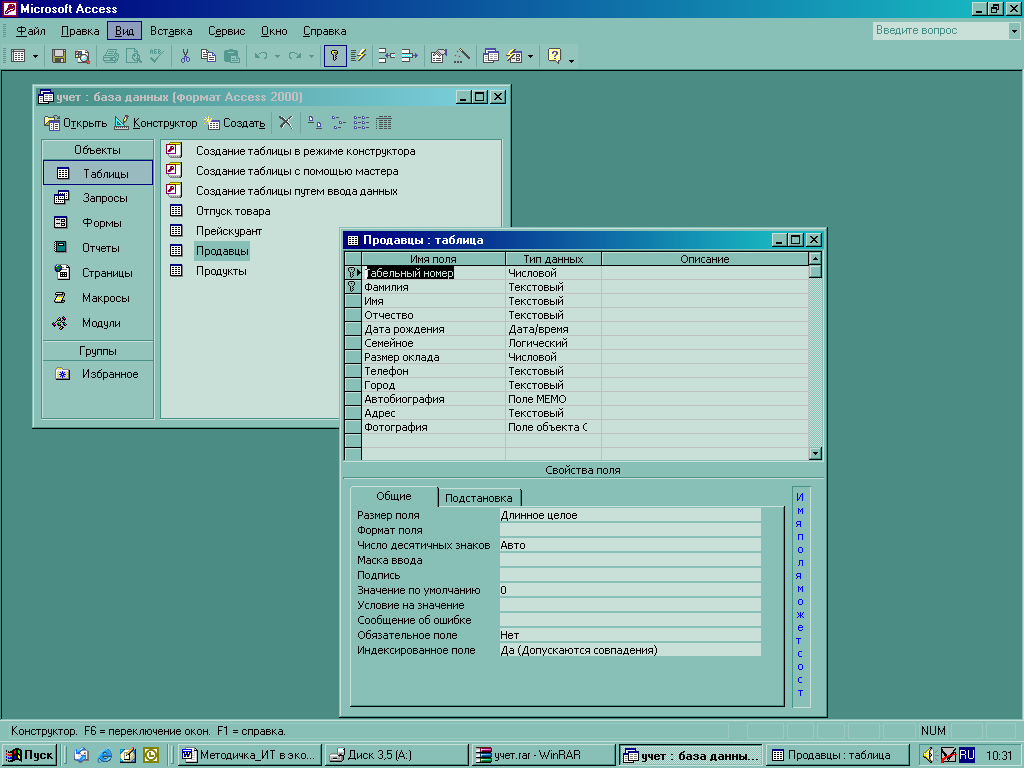
Task: Click the Delete Rows toolbar icon
Action: click(409, 56)
